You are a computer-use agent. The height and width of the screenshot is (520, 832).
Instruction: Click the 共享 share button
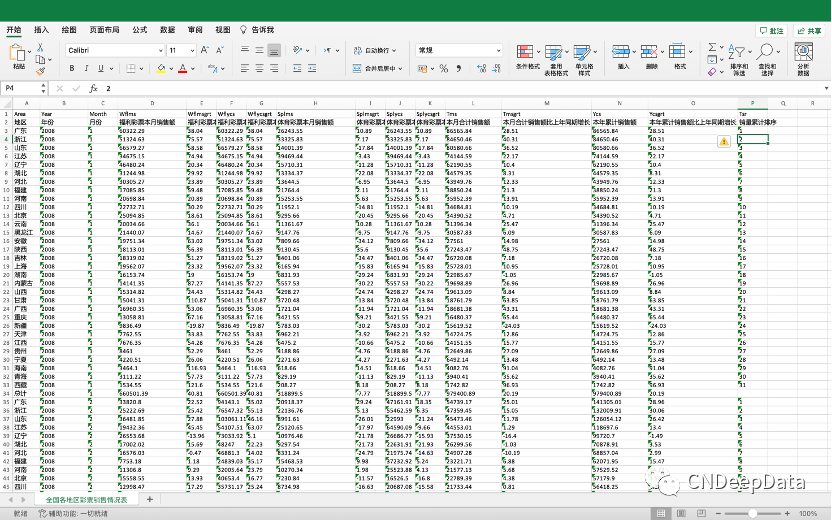pyautogui.click(x=809, y=31)
